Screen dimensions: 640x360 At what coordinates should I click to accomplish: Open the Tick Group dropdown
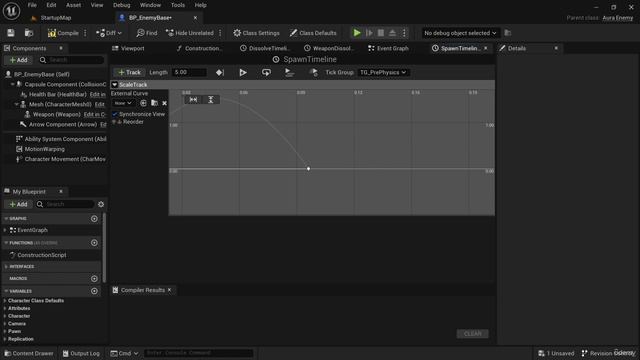pos(383,72)
